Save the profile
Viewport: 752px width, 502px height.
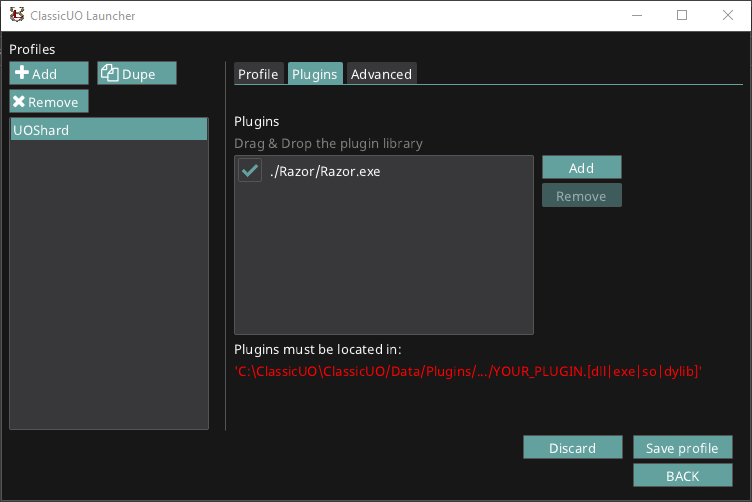click(682, 447)
